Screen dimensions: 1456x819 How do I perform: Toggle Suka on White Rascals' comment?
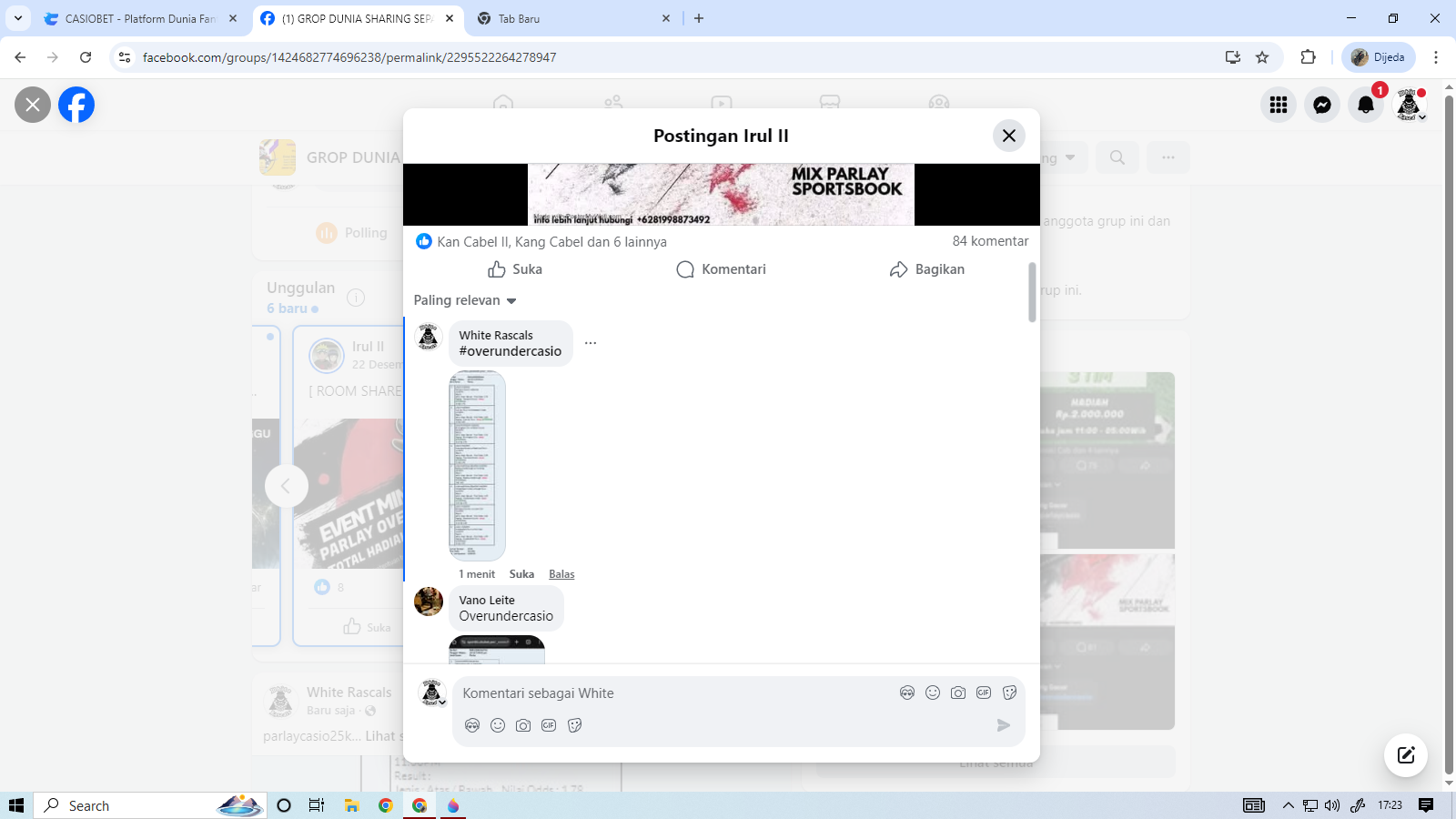521,574
